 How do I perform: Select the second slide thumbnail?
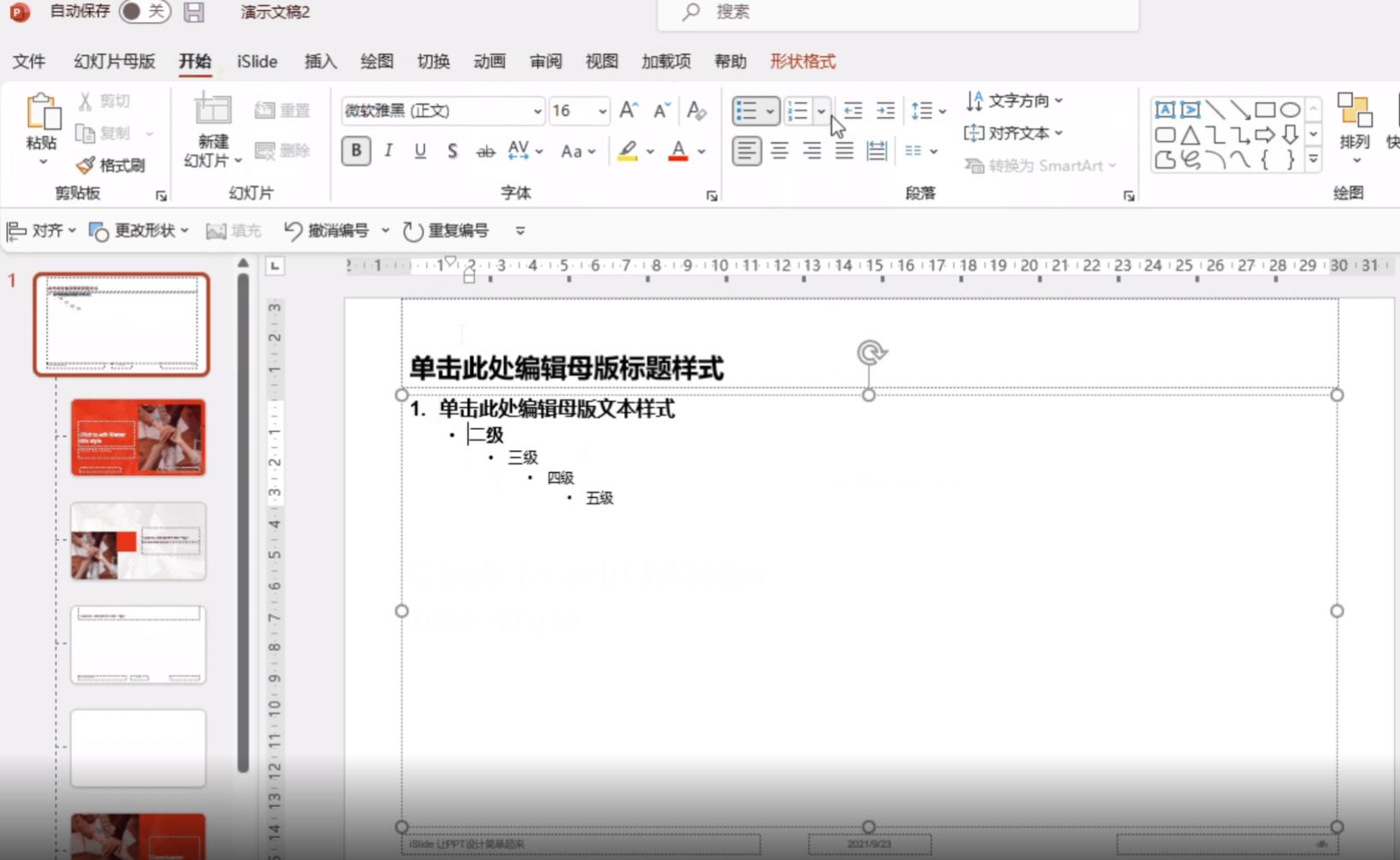(x=138, y=438)
